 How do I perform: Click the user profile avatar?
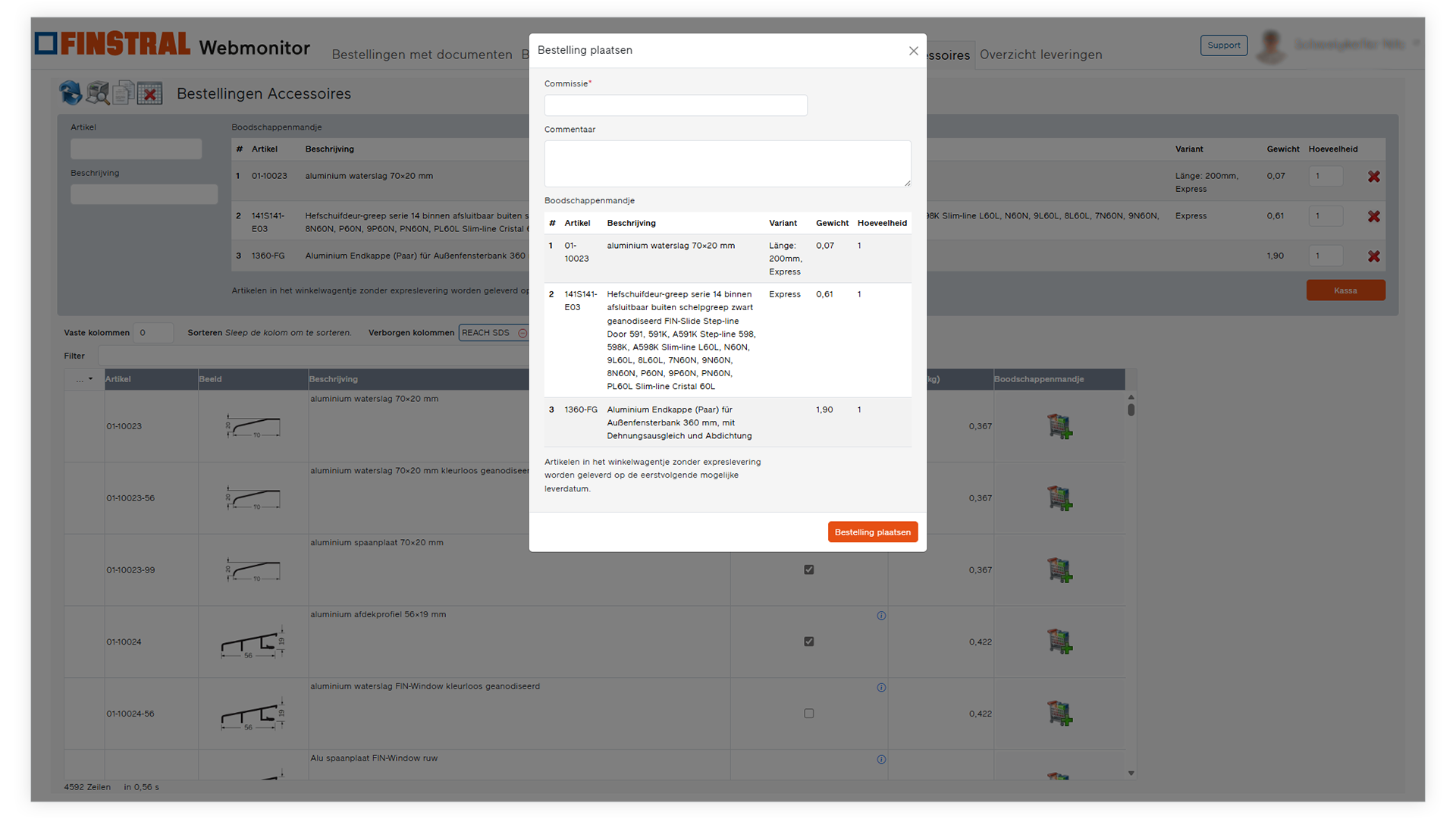pyautogui.click(x=1271, y=46)
